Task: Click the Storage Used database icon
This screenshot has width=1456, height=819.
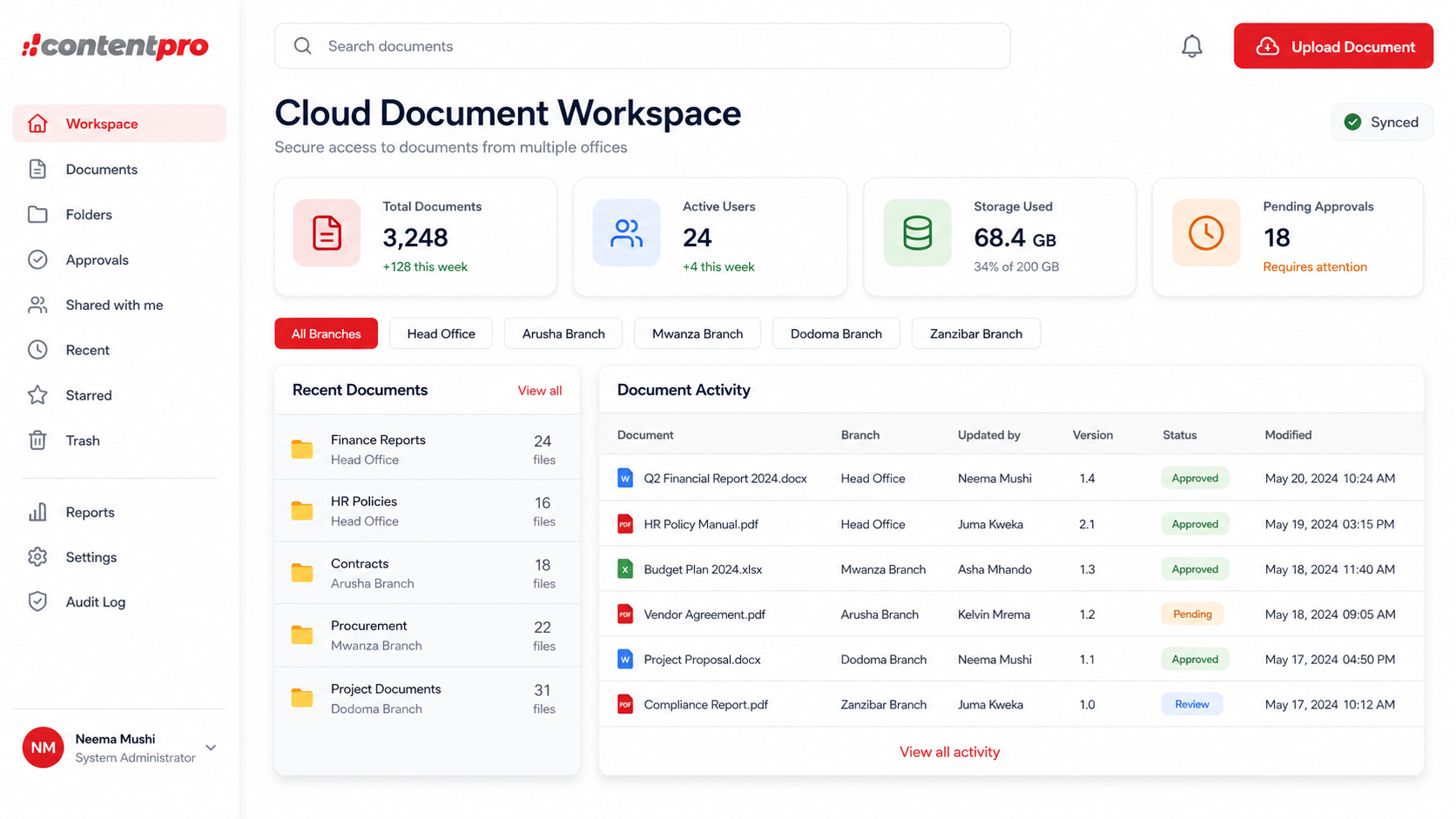Action: 917,232
